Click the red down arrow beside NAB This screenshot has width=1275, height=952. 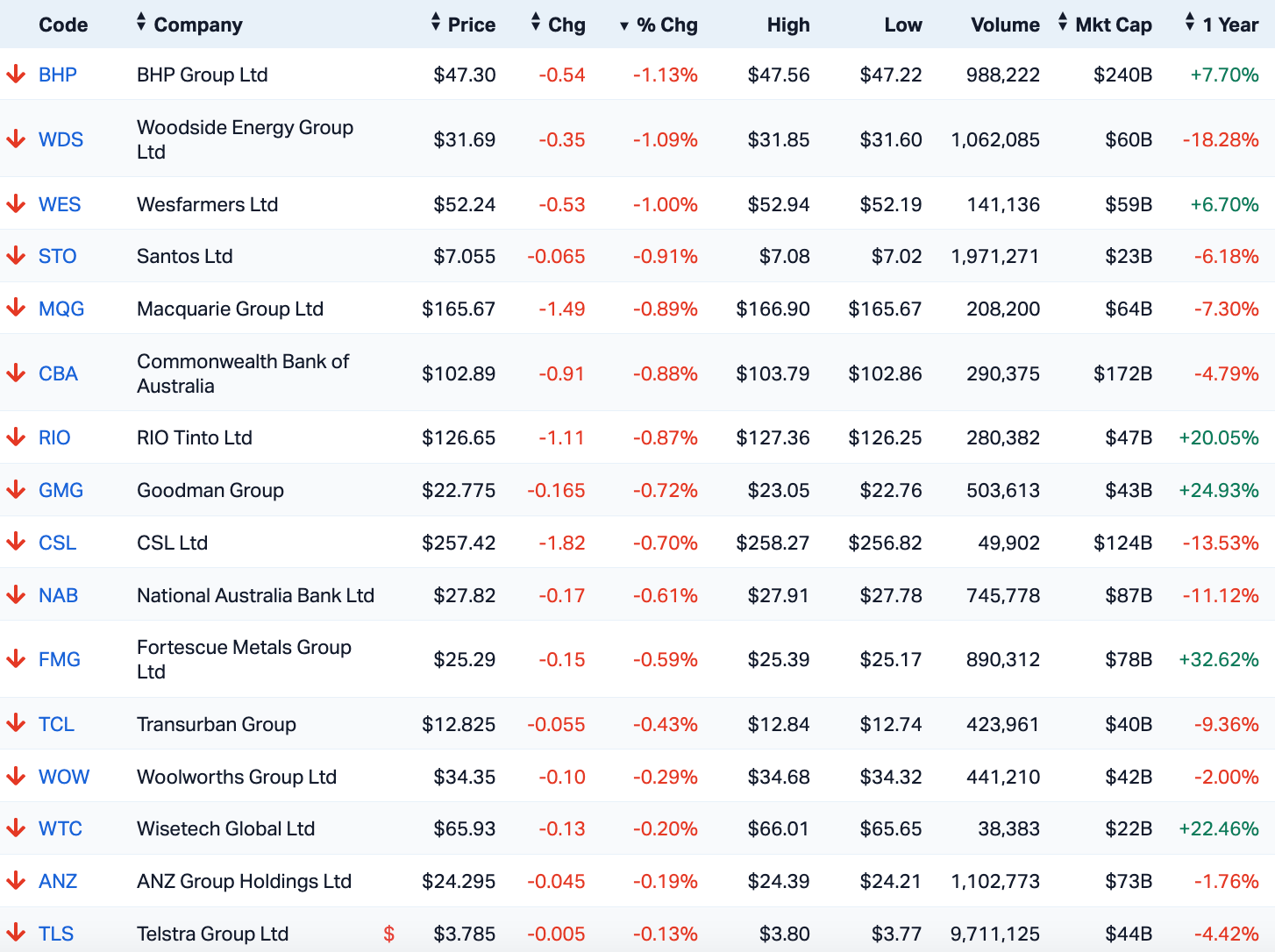16,594
